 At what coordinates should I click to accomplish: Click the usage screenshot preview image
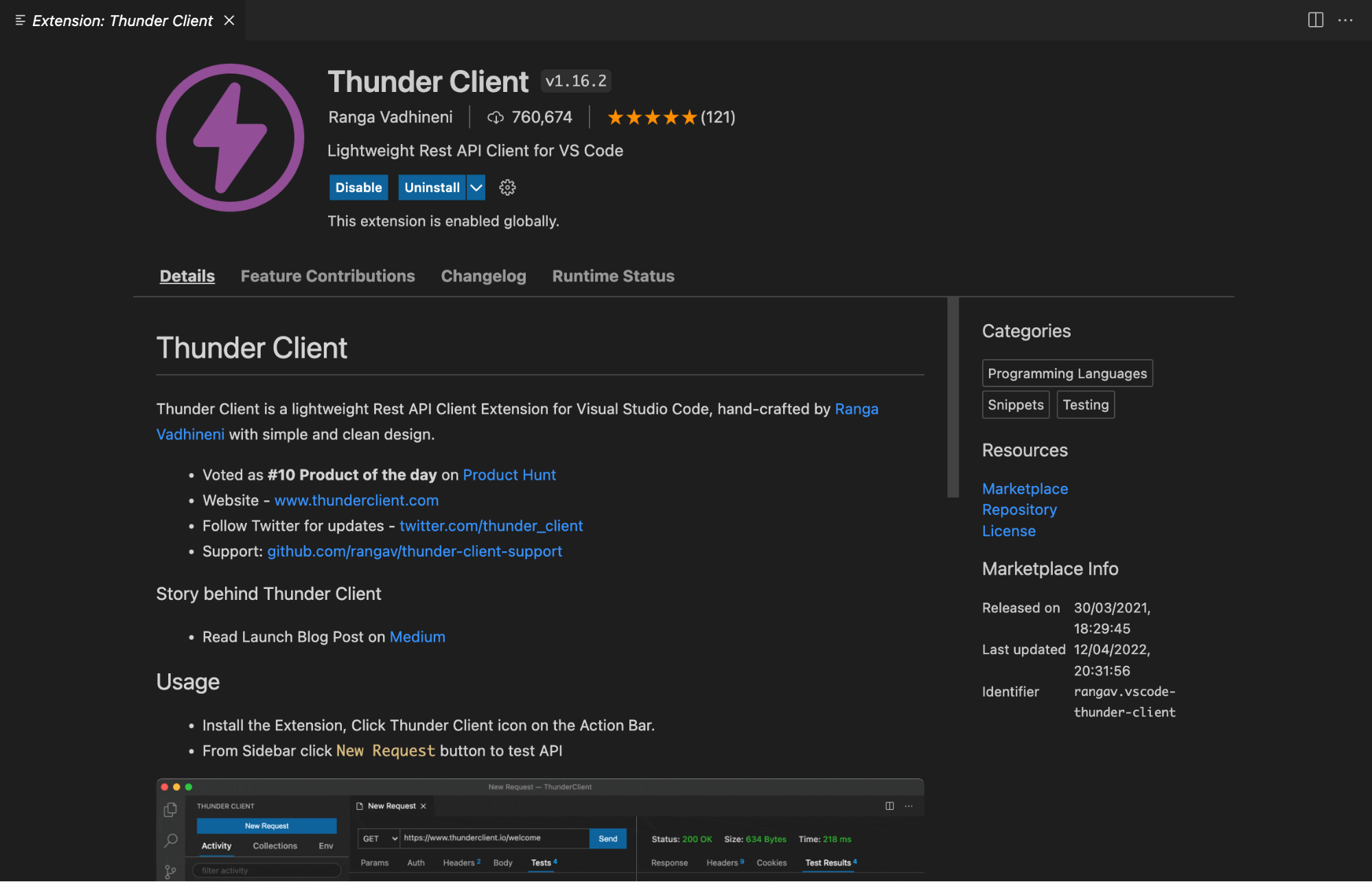click(x=539, y=830)
